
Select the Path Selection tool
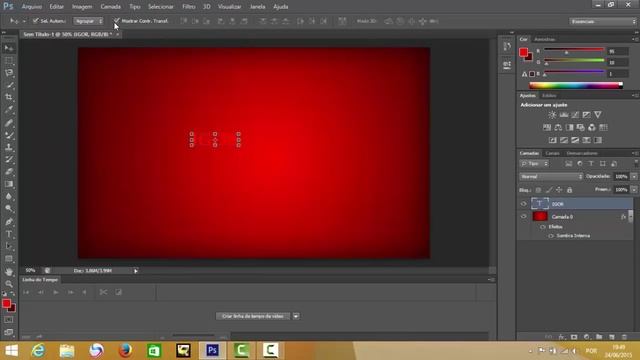9,246
